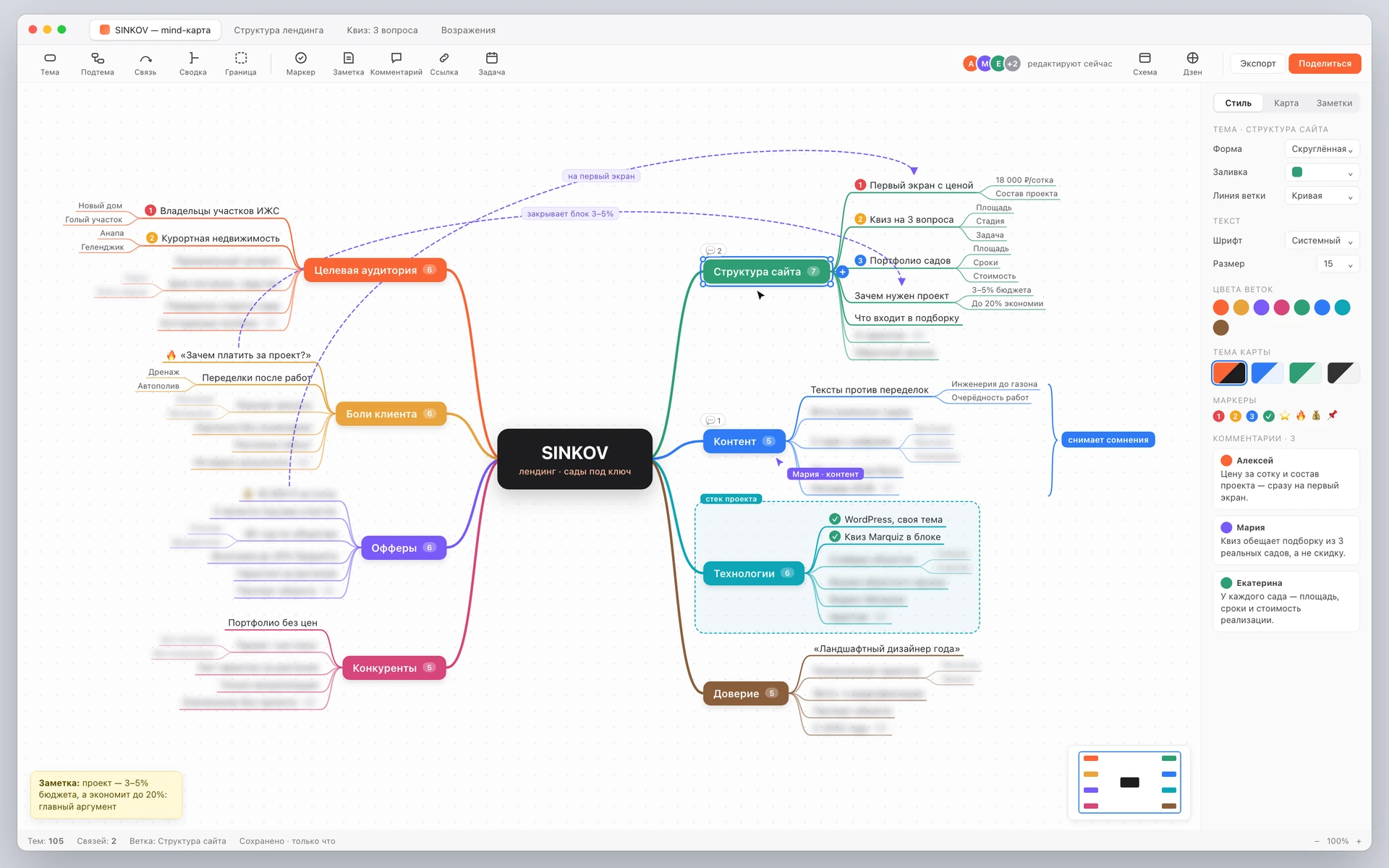Screen dimensions: 1389x868
Task: Open the Заметки panel tab
Action: 1334,103
